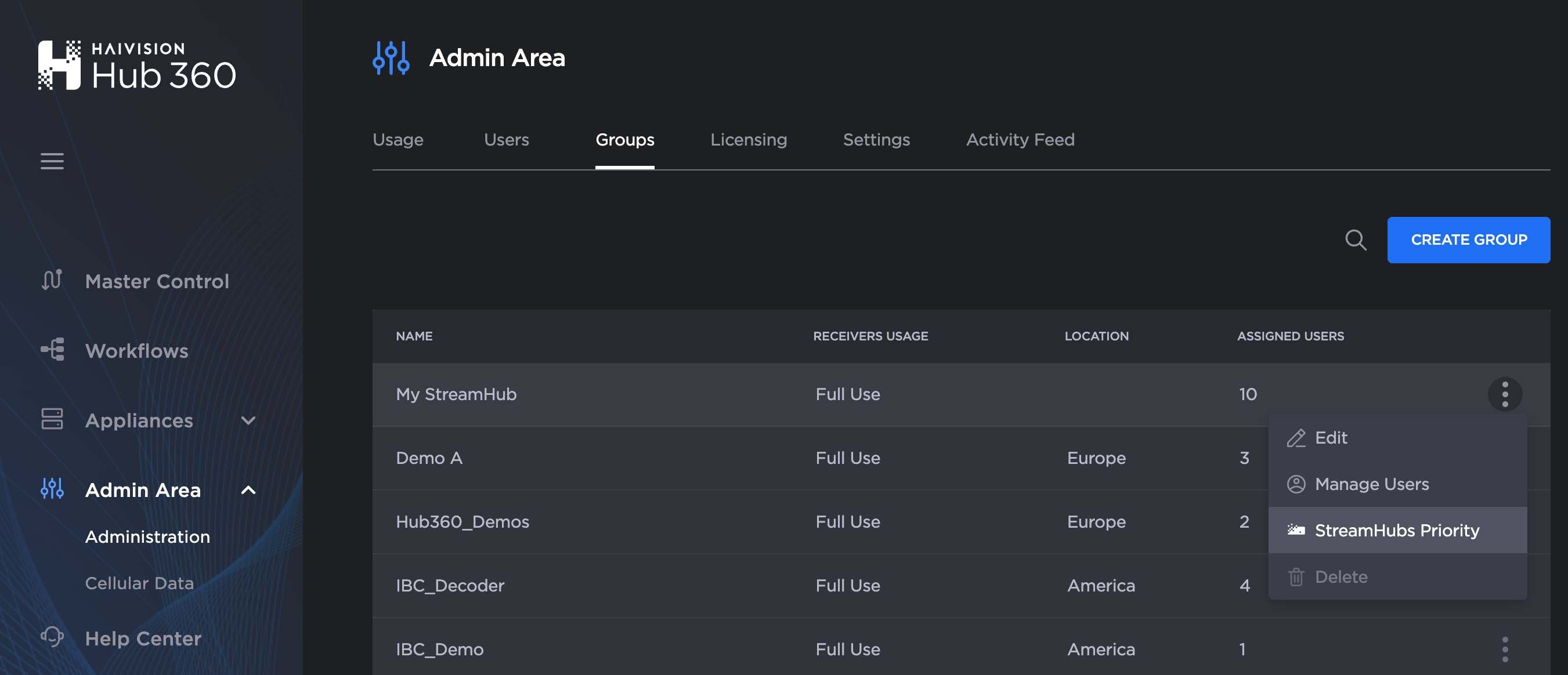
Task: Choose Manage Users from context menu
Action: [1371, 484]
